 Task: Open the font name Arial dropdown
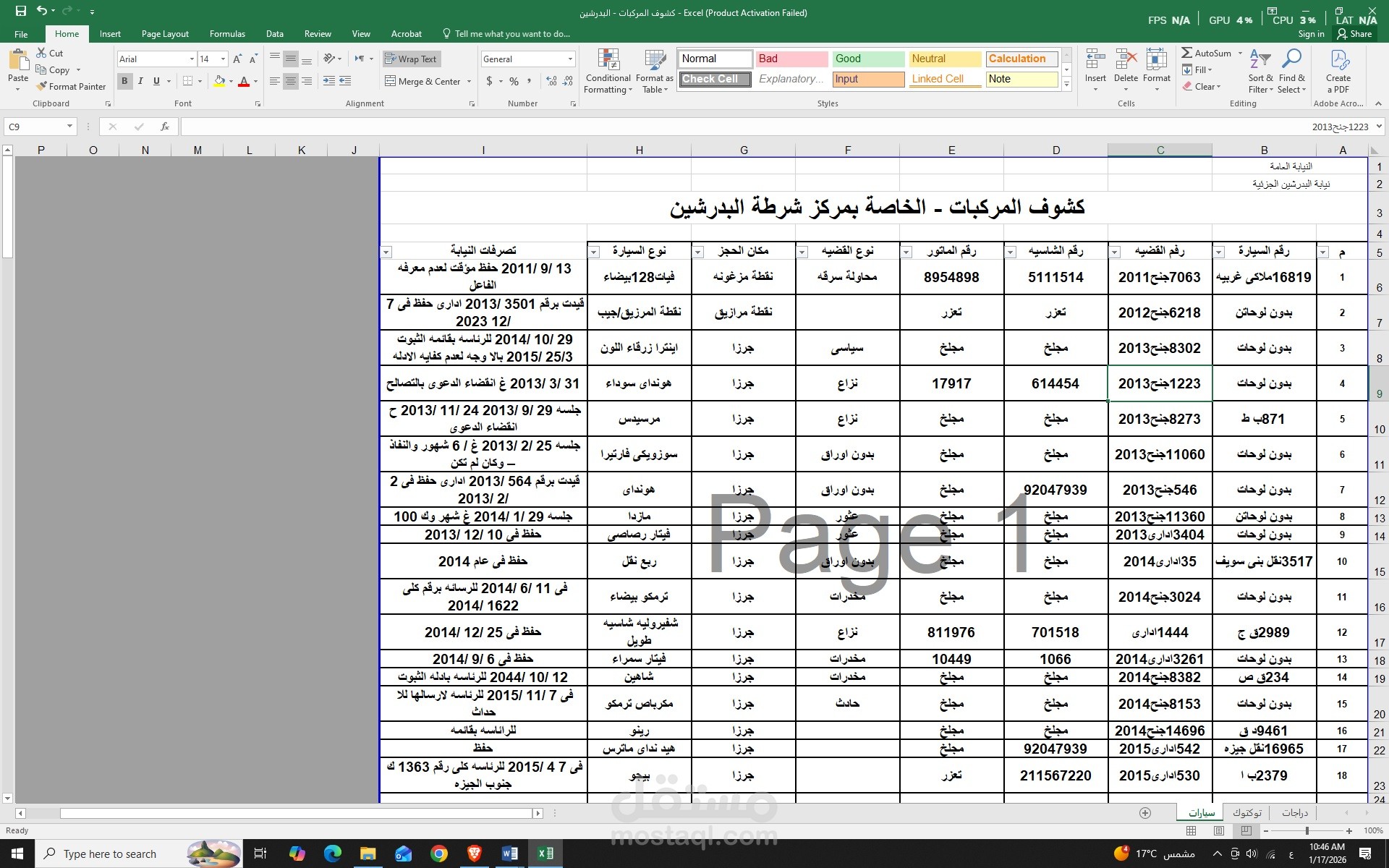point(192,59)
